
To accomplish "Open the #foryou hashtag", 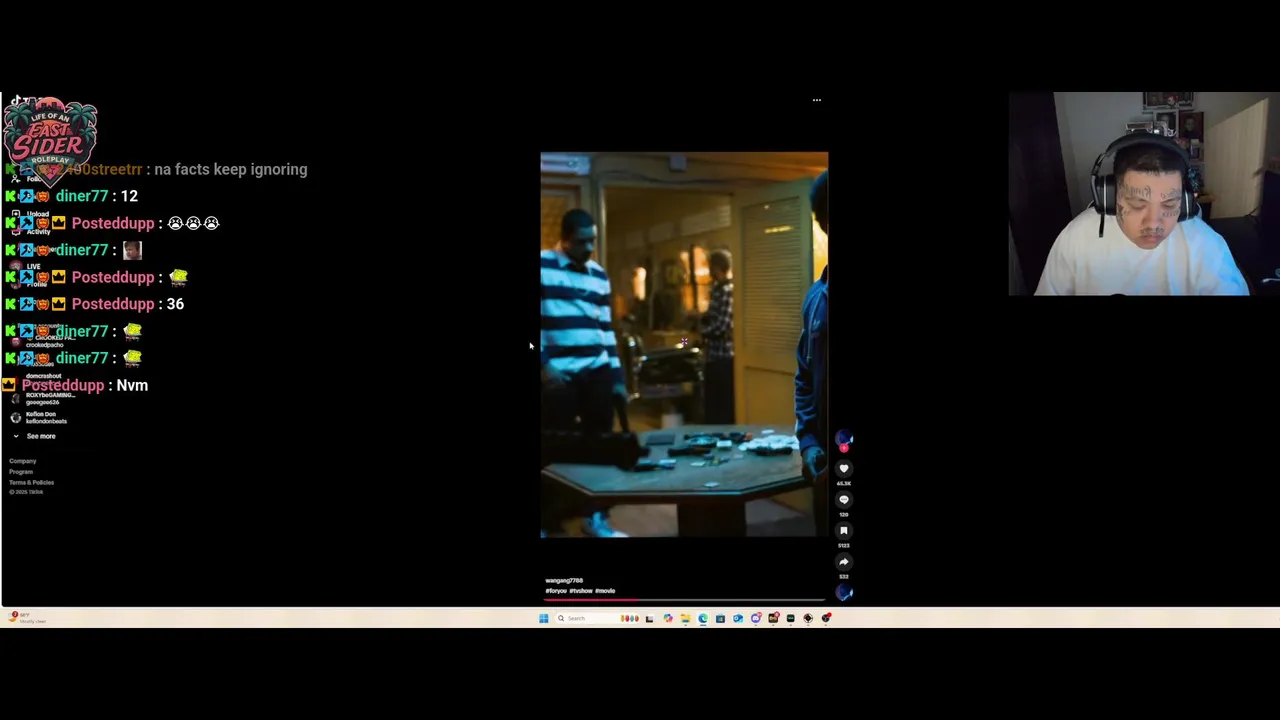I will (556, 591).
